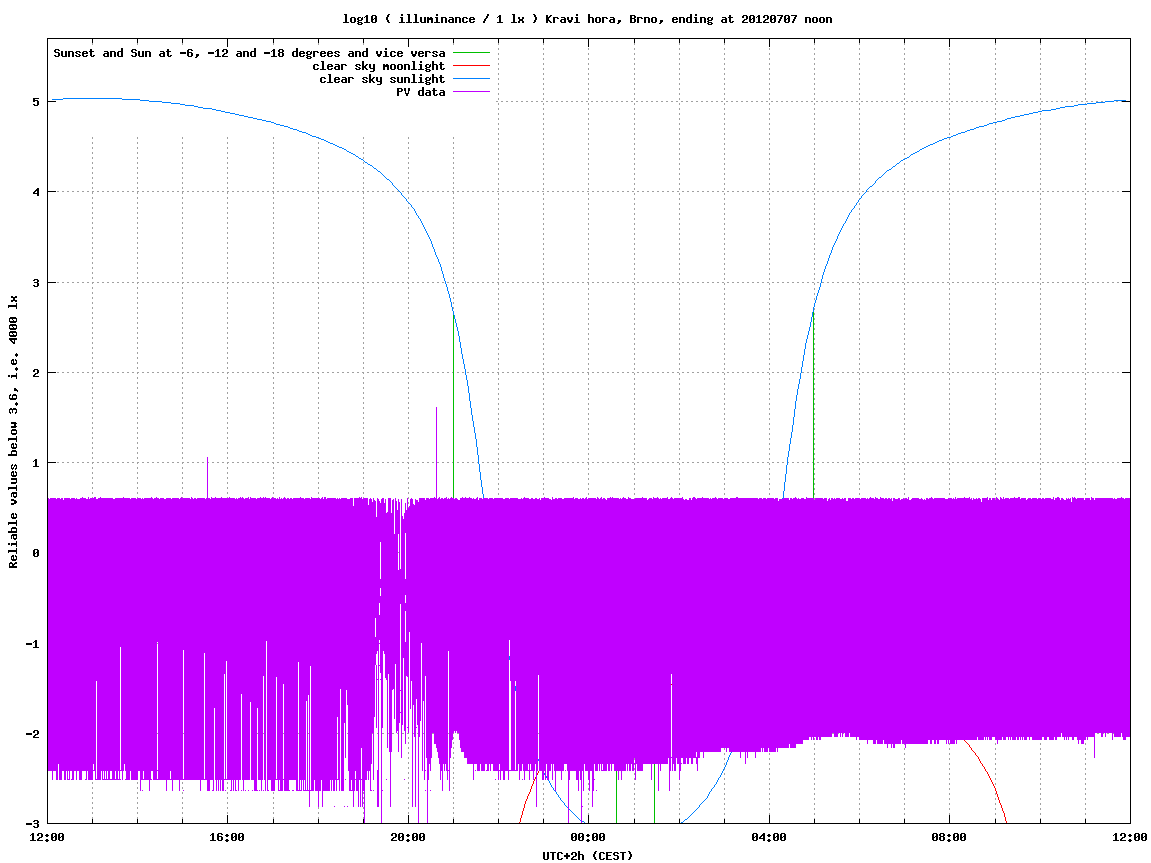The width and height of the screenshot is (1151, 863).
Task: Click the y-axis tick label 2
Action: click(x=35, y=373)
